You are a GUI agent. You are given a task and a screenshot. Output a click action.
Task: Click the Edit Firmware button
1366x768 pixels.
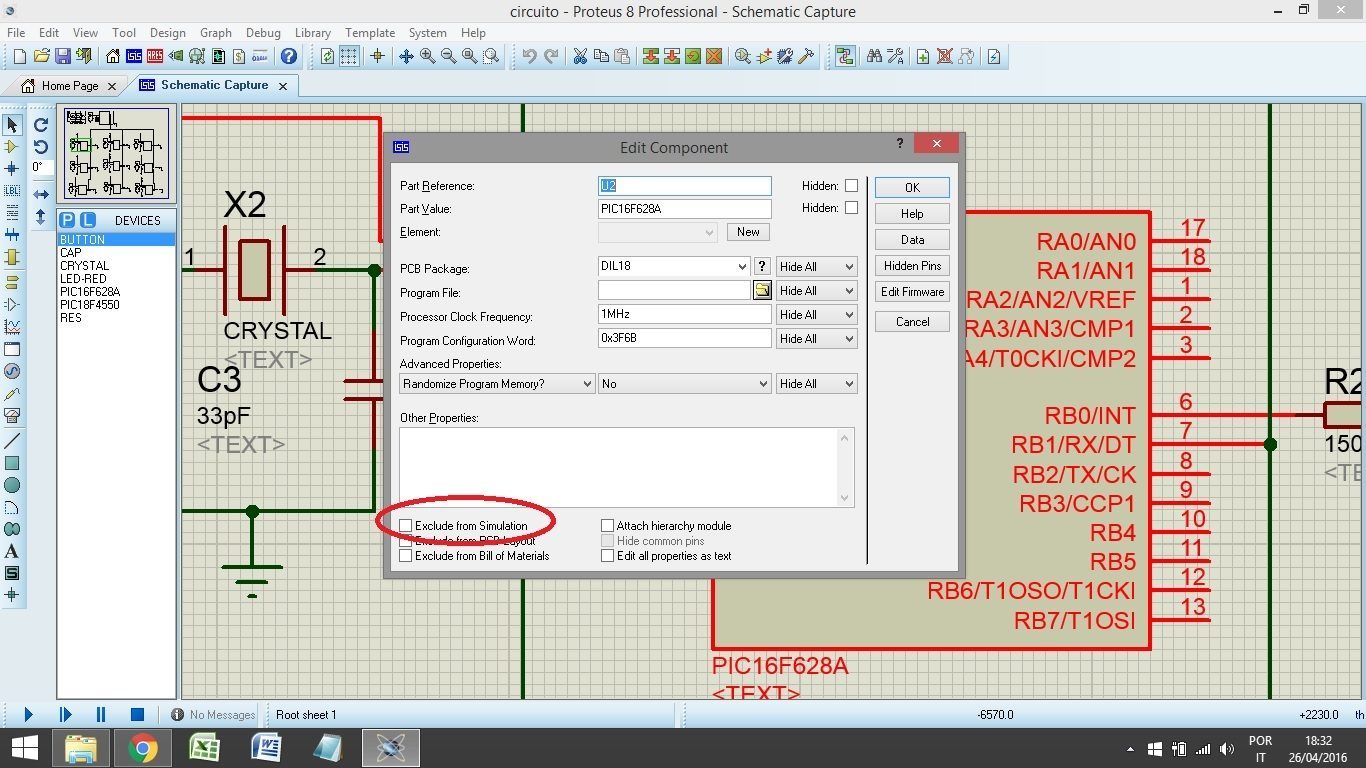(x=912, y=292)
